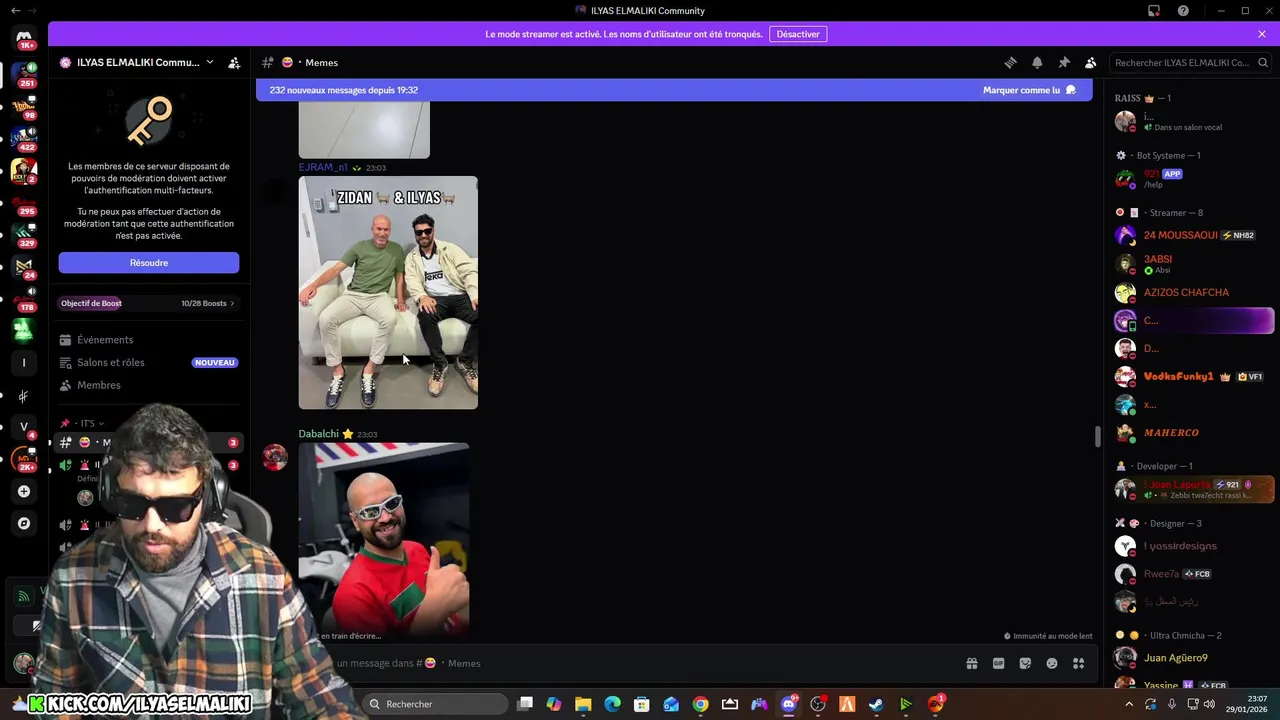The image size is (1280, 720).
Task: Open taskbar volume speaker icon
Action: 1209,704
